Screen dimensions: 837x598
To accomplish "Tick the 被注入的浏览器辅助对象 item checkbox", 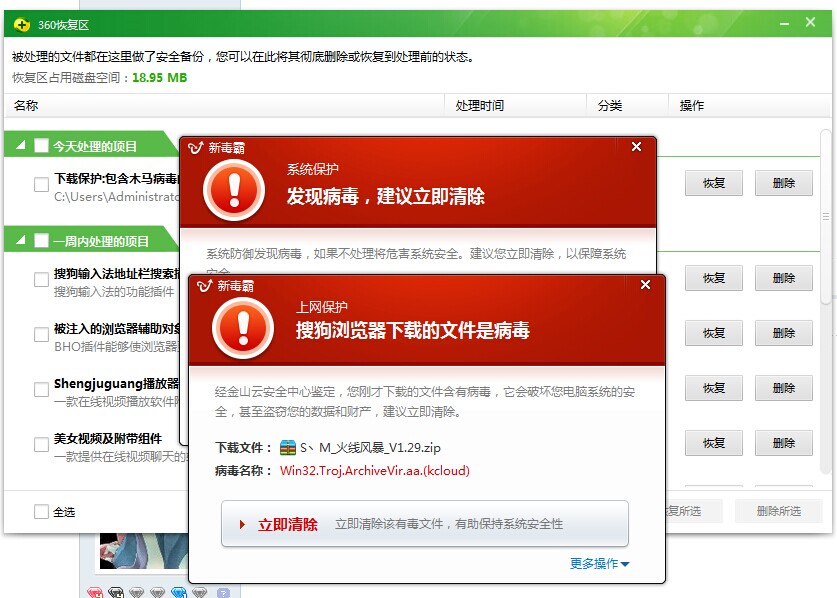I will point(41,334).
